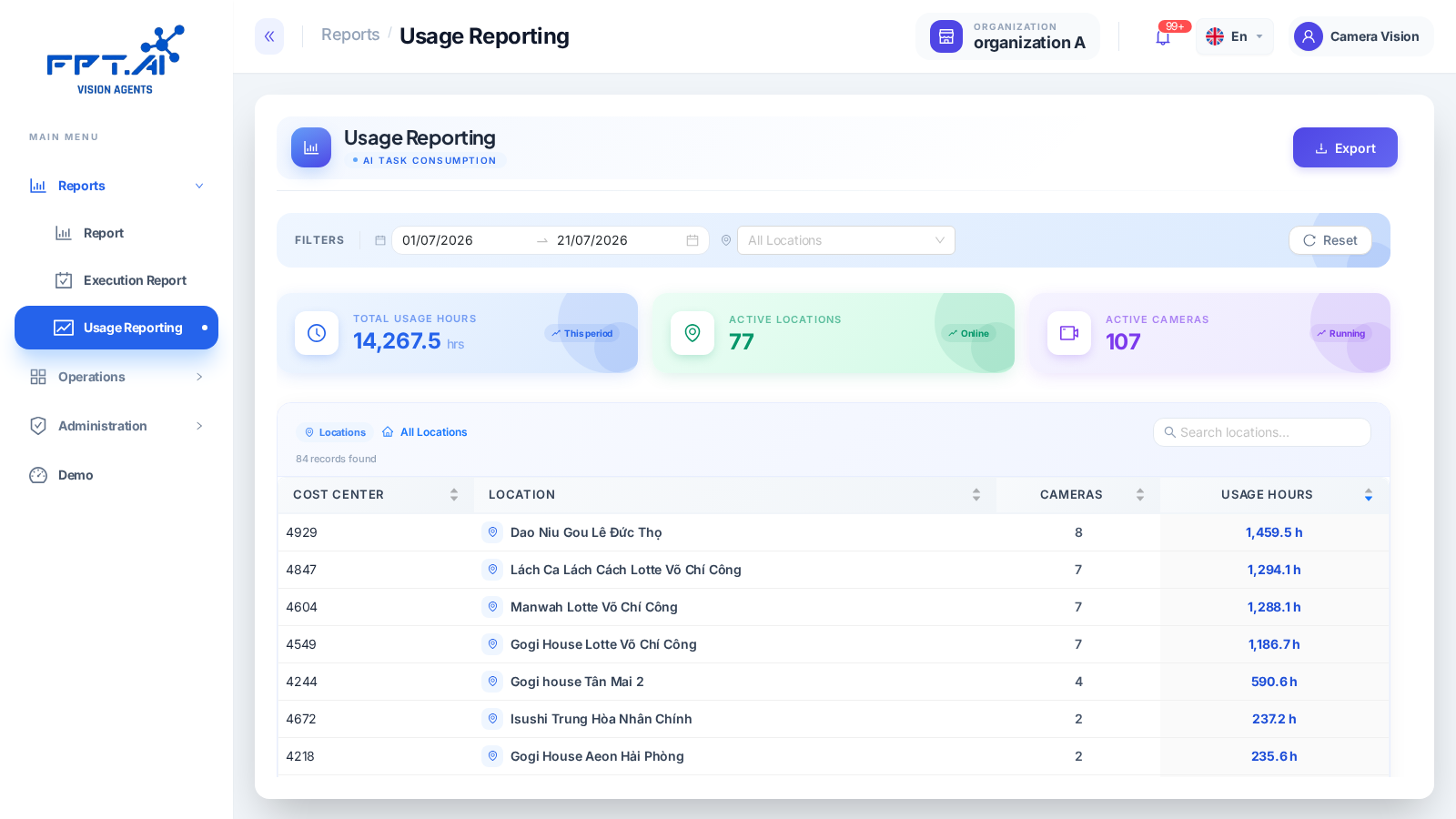Click the Reports breadcrumb link
1456x819 pixels.
click(x=350, y=35)
